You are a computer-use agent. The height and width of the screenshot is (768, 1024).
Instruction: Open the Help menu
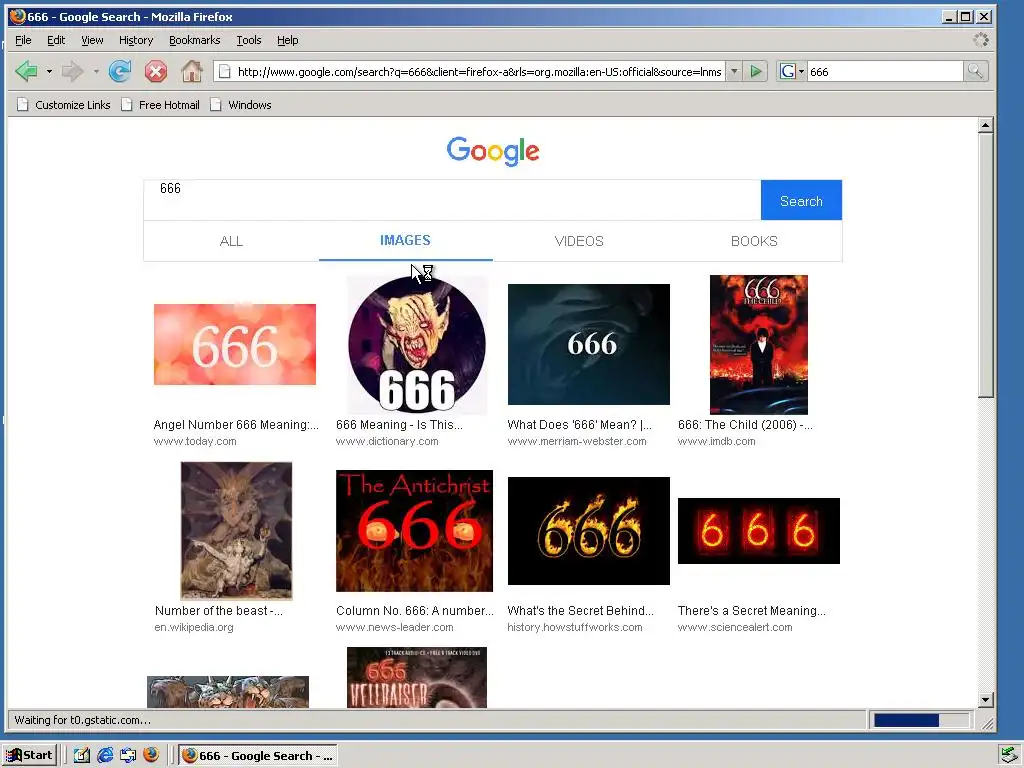click(x=287, y=40)
